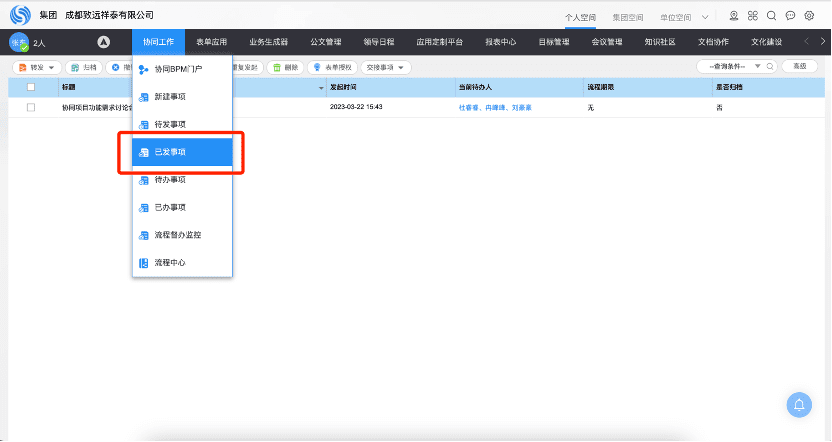
Task: Open the chat message bubble icon
Action: pos(790,16)
